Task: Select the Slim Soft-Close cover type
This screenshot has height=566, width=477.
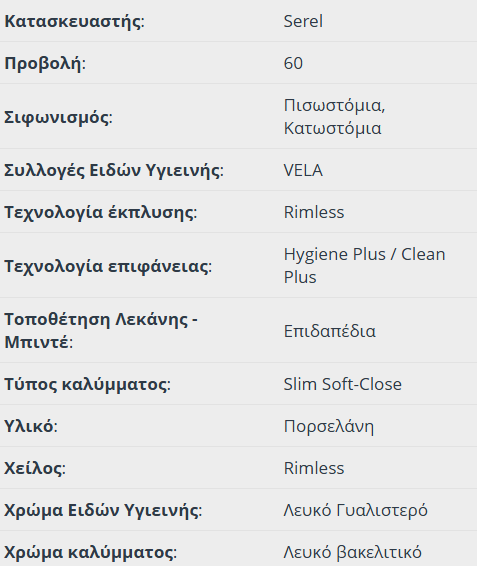Action: click(x=342, y=384)
